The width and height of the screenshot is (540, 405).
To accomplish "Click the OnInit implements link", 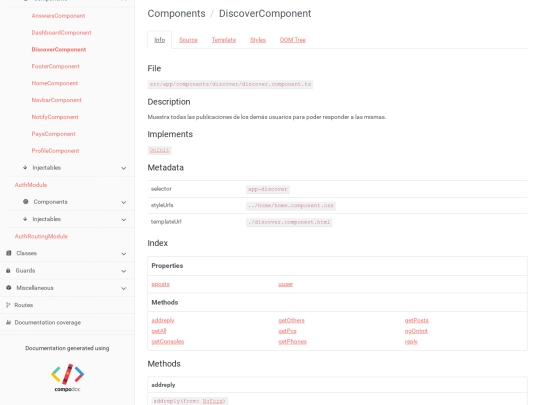I will 159,150.
